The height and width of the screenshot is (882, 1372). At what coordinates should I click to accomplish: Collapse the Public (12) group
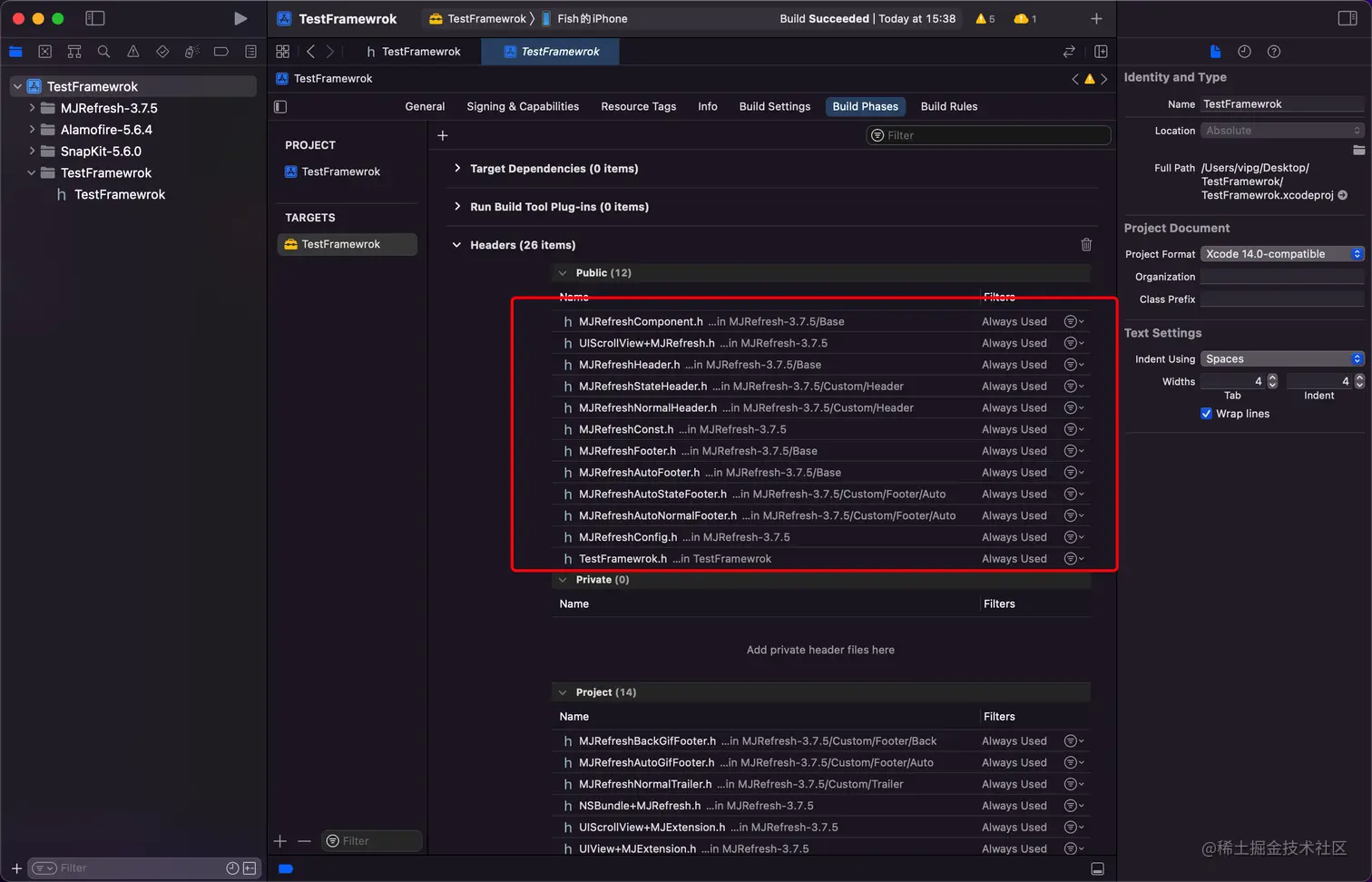pos(563,273)
